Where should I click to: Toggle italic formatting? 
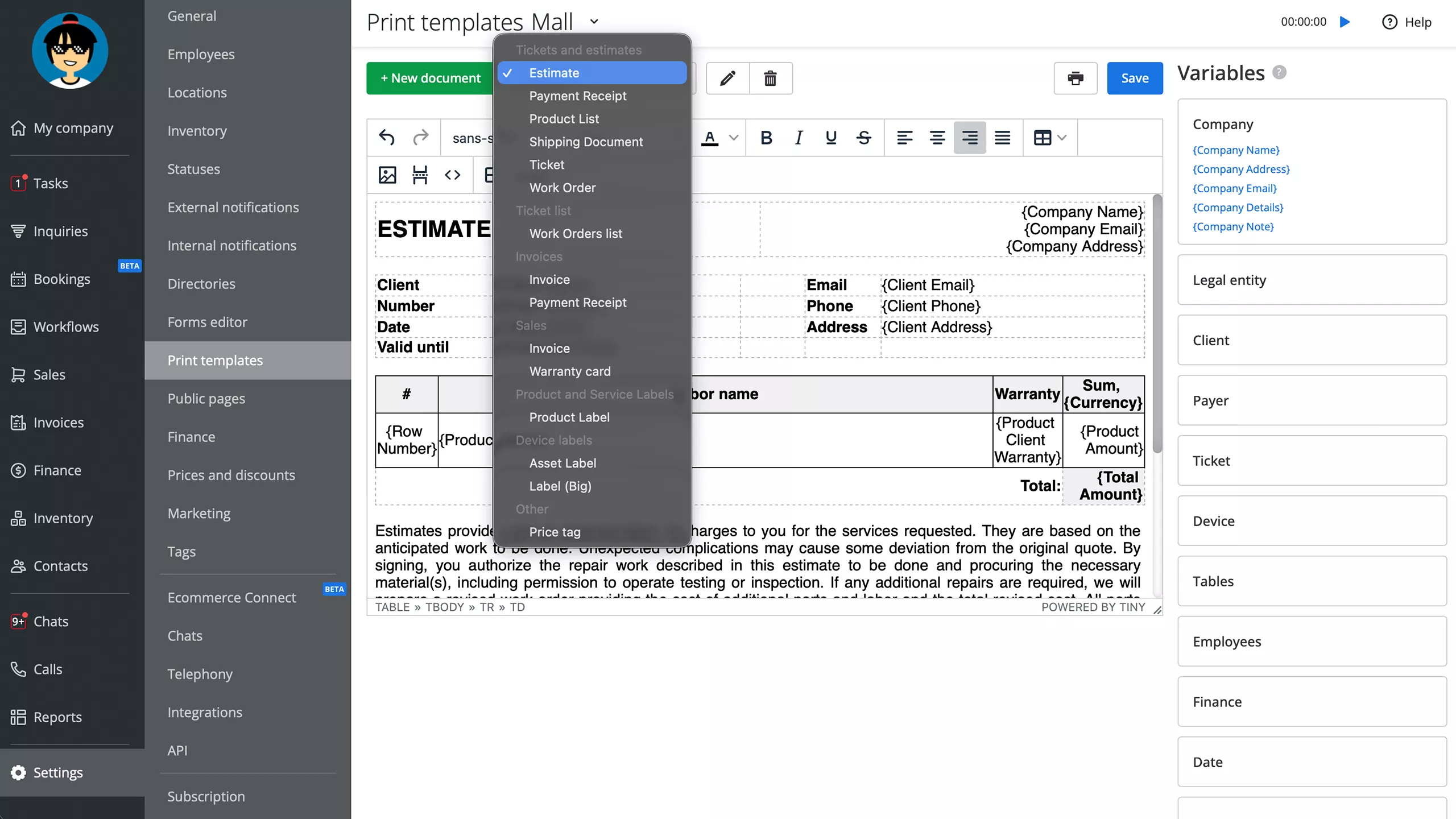[x=799, y=138]
